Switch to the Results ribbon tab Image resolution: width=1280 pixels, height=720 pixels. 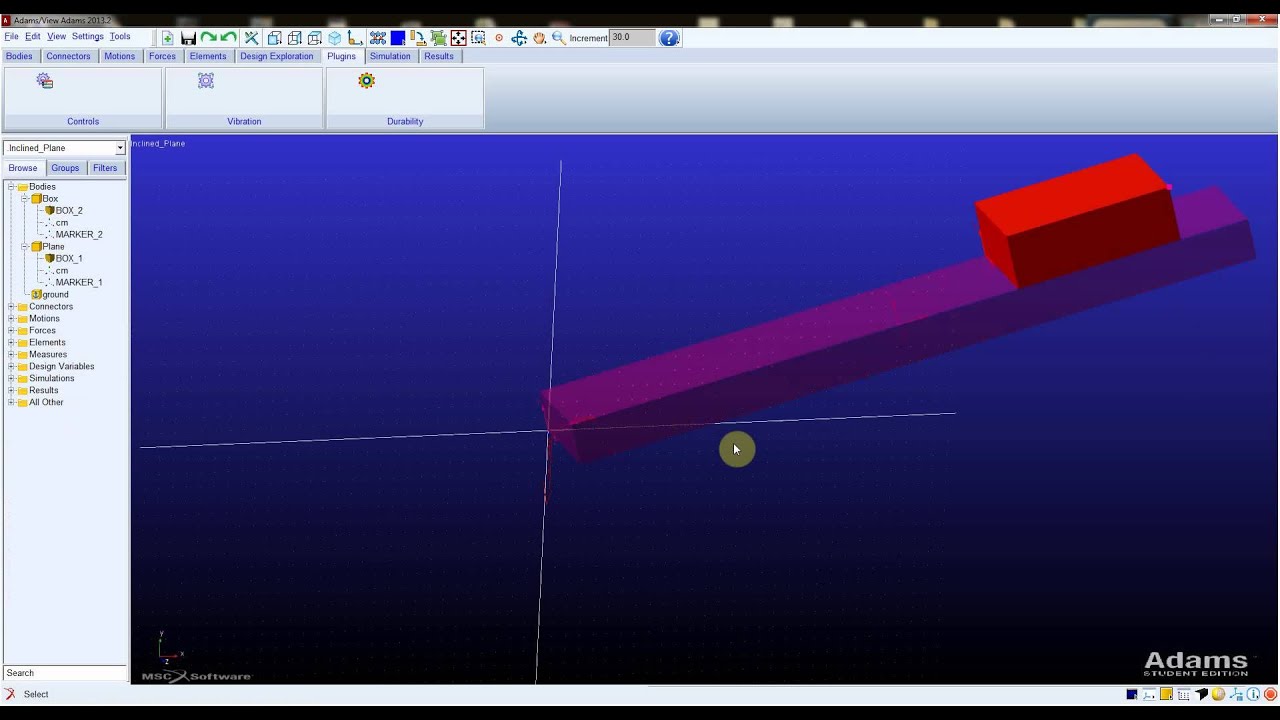[439, 56]
